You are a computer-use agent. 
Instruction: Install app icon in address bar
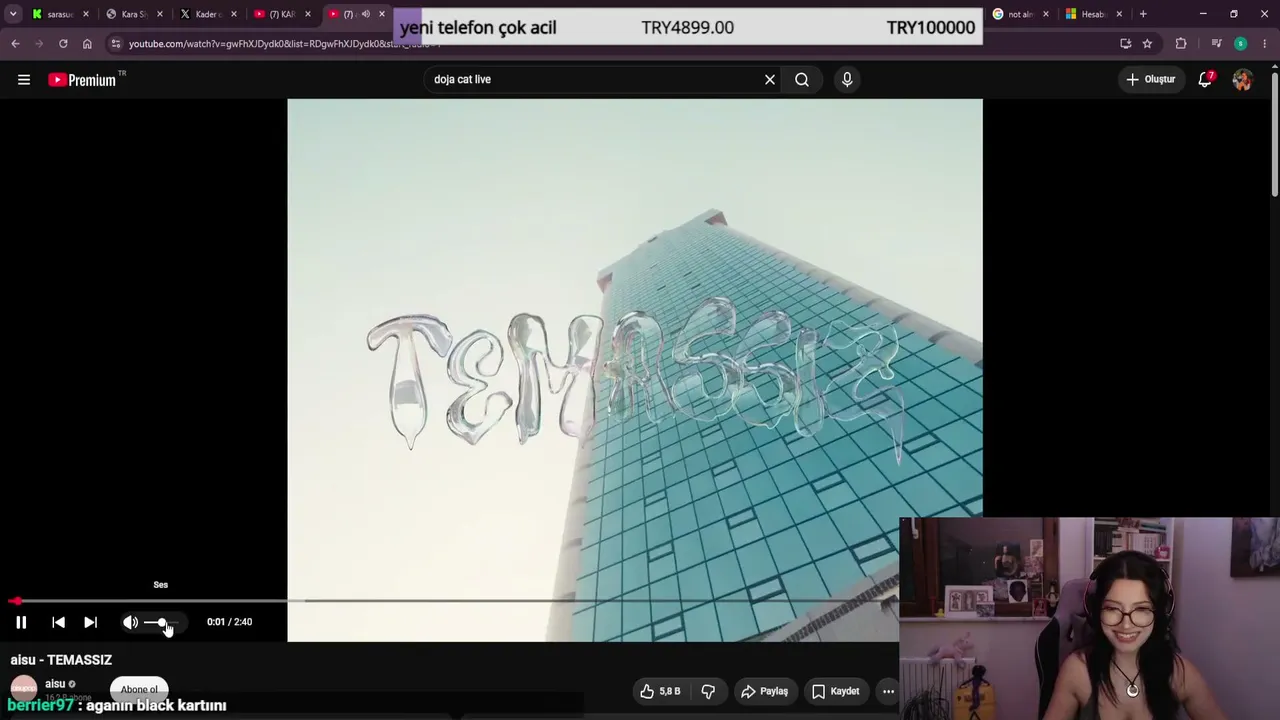pyautogui.click(x=1125, y=44)
